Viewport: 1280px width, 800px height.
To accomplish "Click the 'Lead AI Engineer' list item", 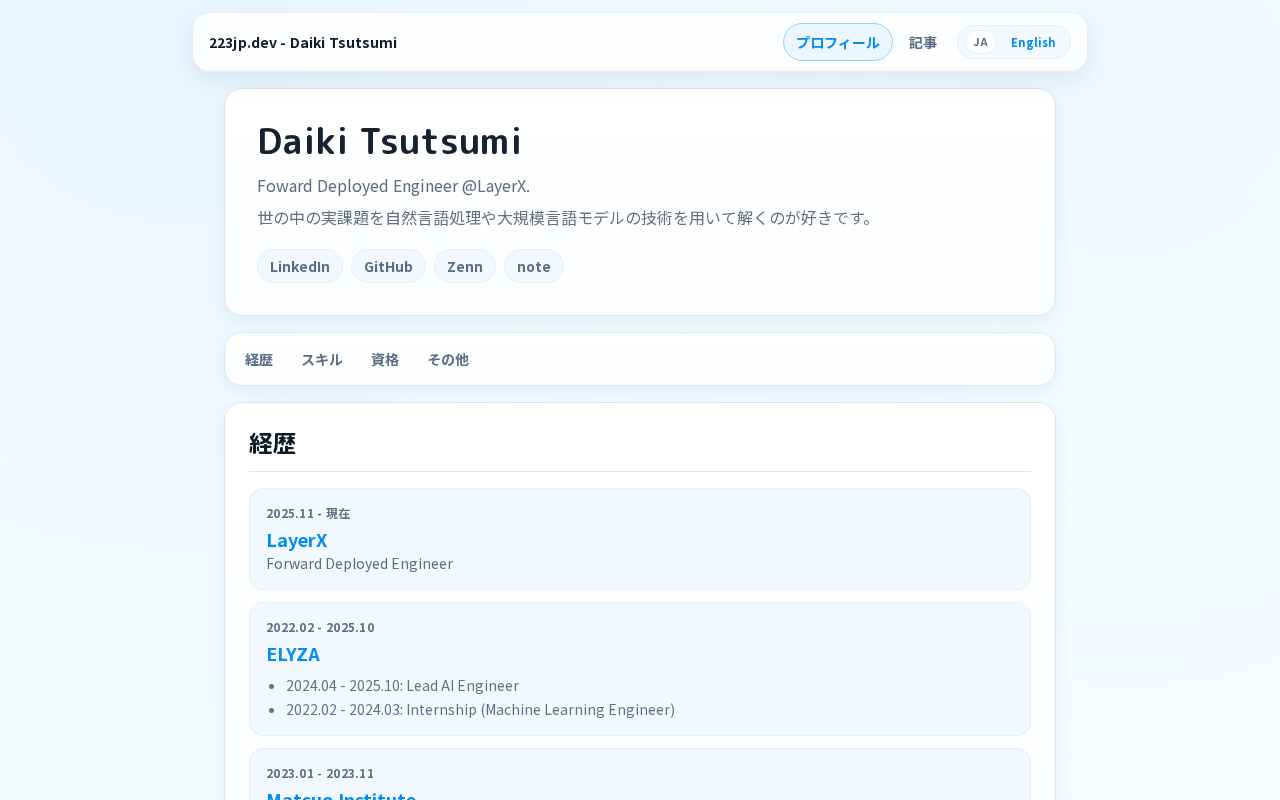I will click(x=402, y=685).
